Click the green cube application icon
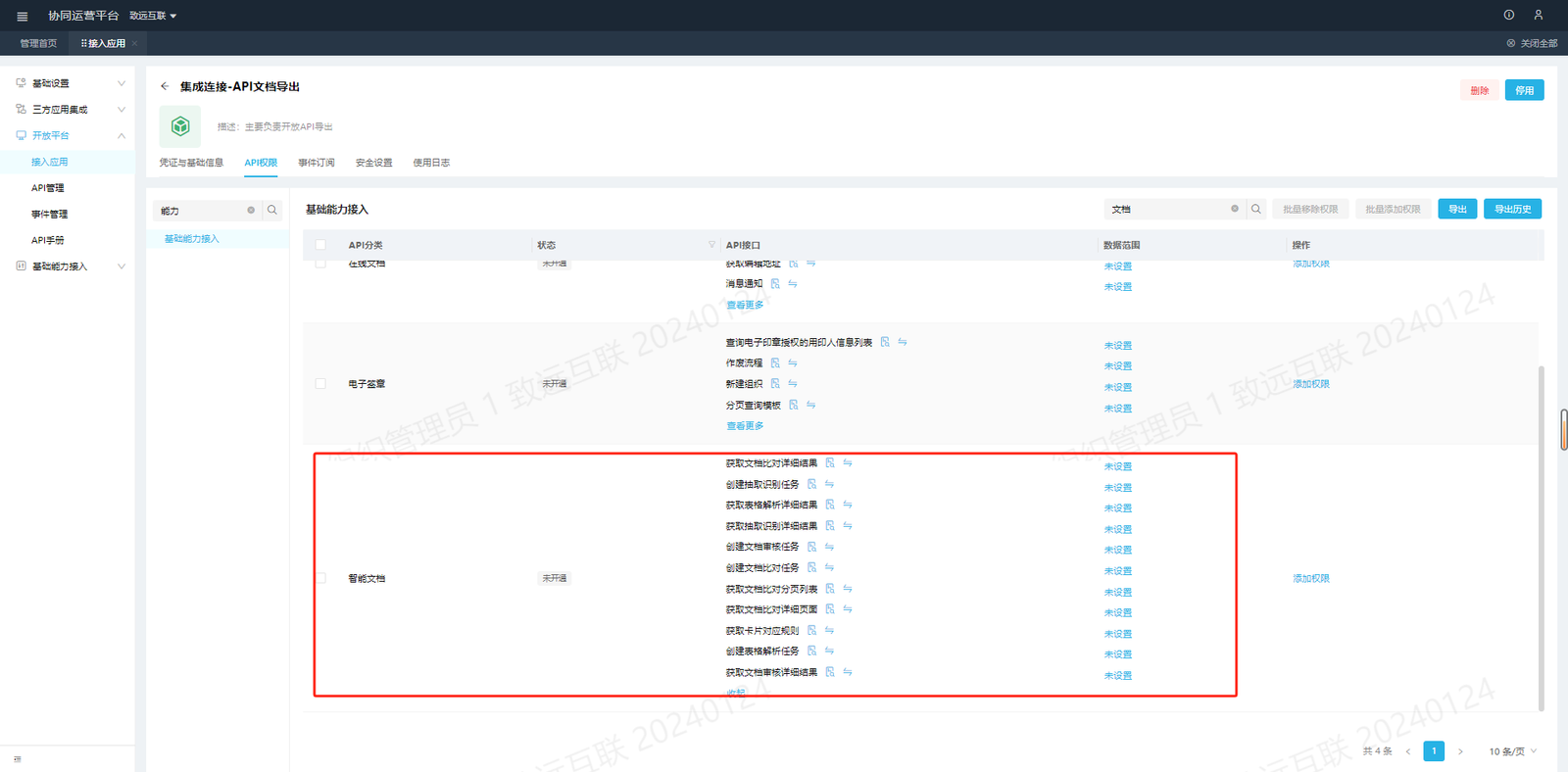 pos(180,126)
